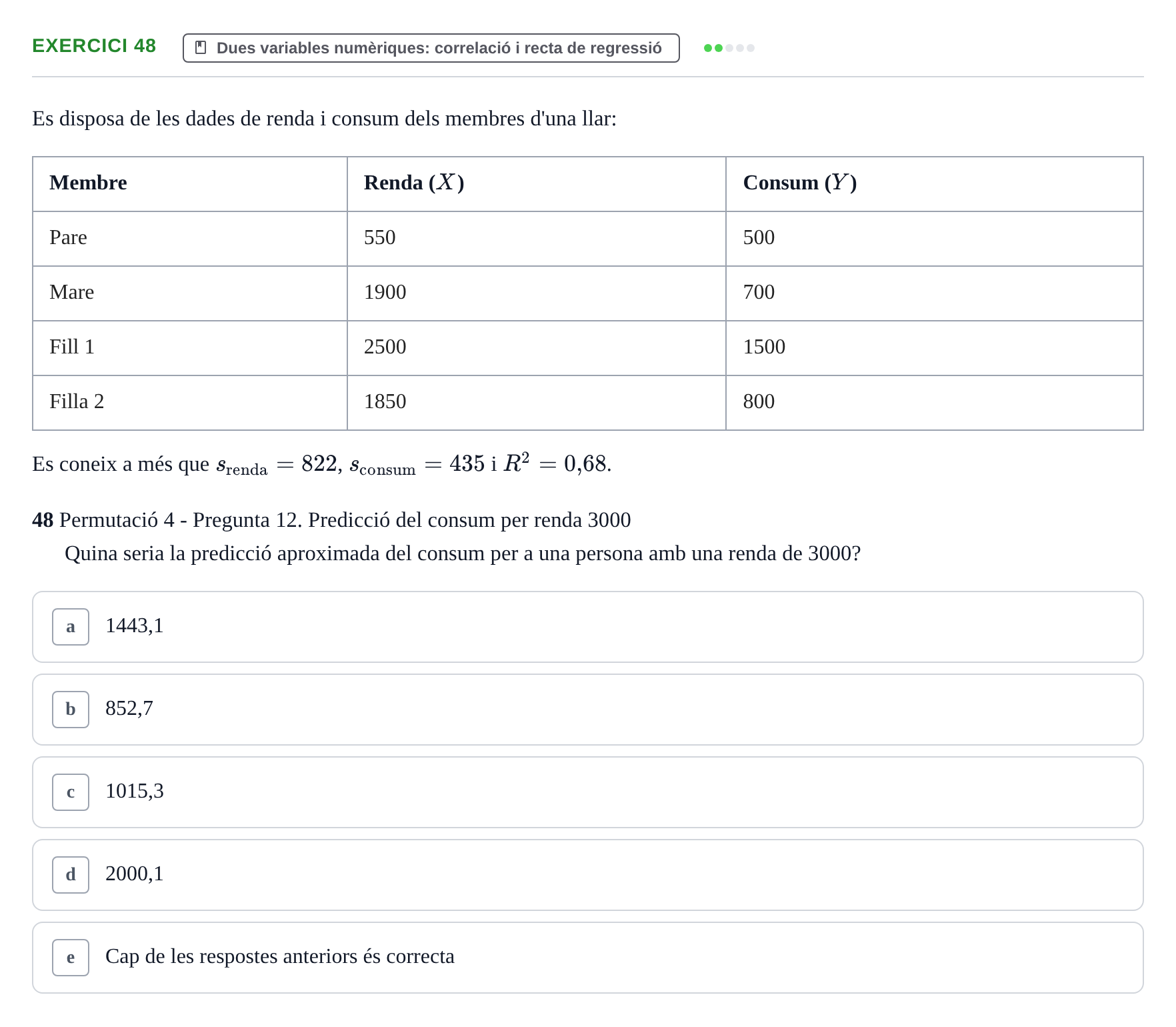
Task: Select answer option a 1443,1
Action: 588,627
